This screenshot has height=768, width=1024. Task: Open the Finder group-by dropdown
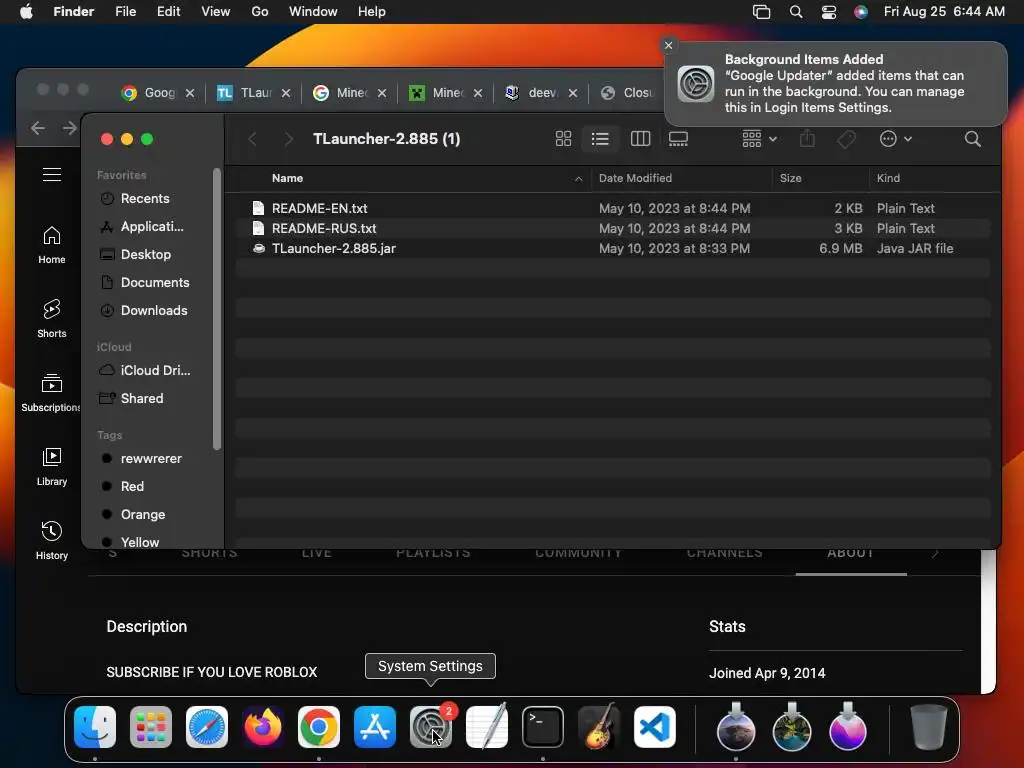coord(759,138)
